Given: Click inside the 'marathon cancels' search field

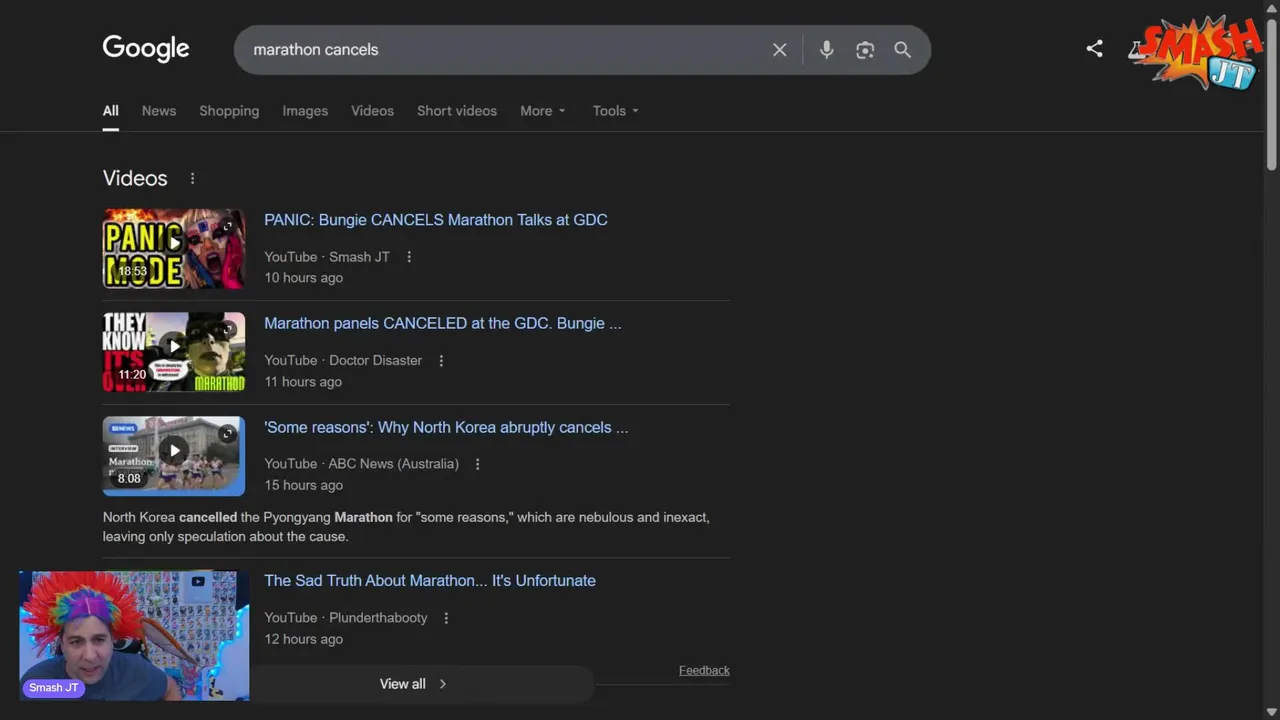Looking at the screenshot, I should point(500,50).
